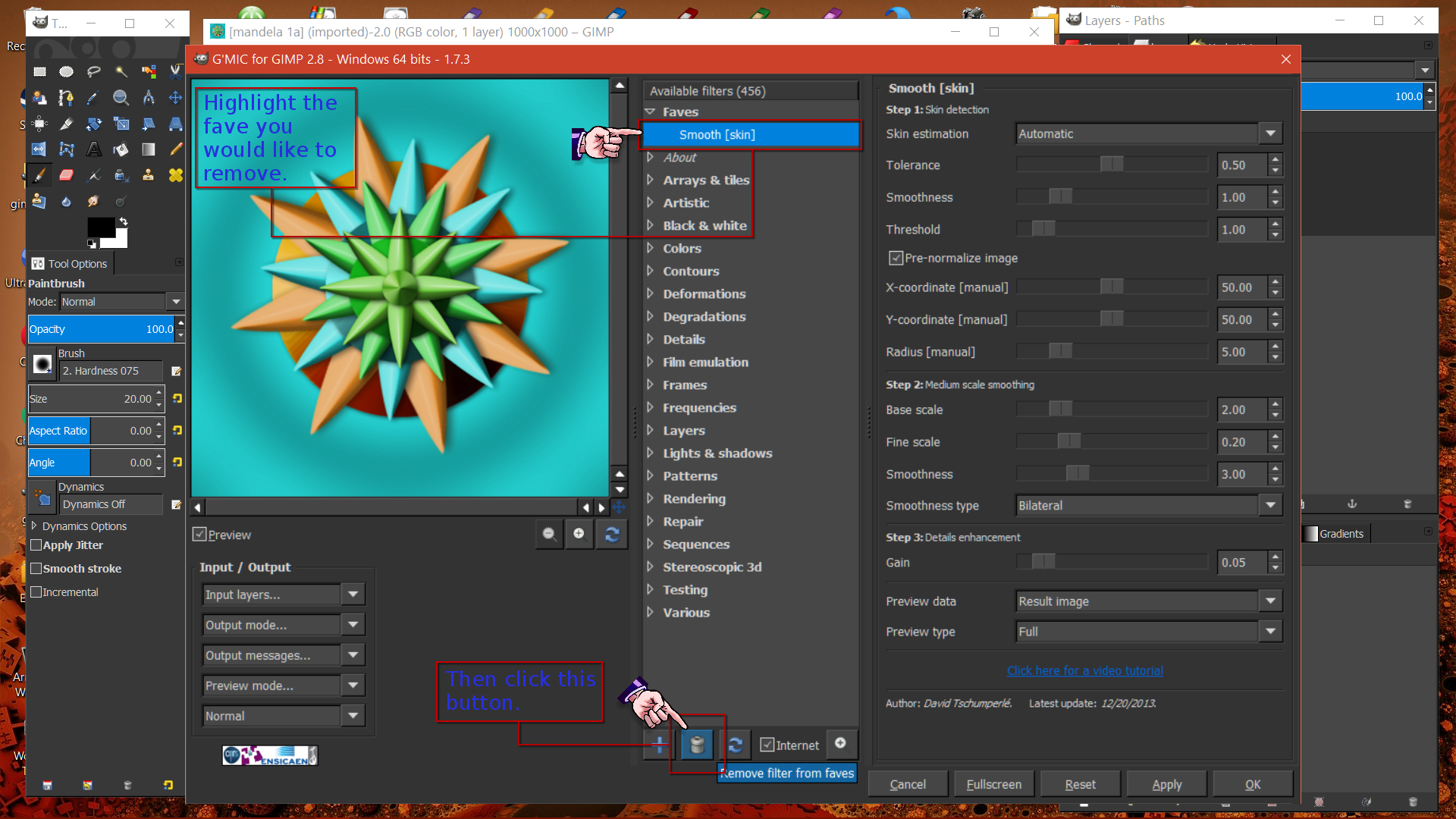Open the Preview mode dropdown
Screen dimensions: 1456x819
coord(284,686)
